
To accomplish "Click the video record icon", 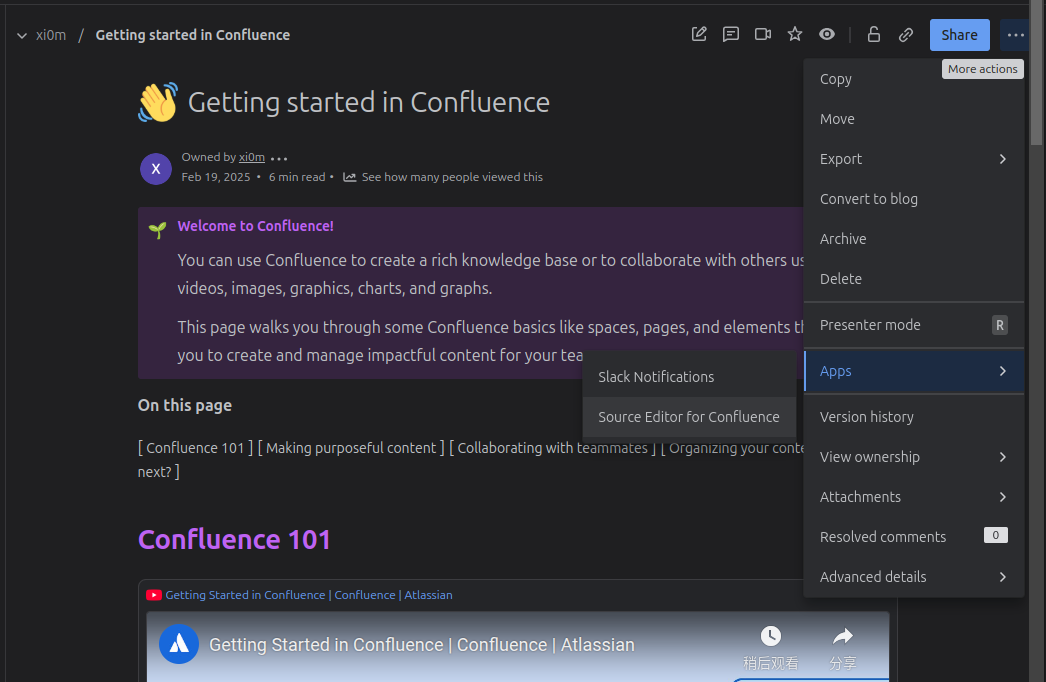I will click(x=762, y=34).
